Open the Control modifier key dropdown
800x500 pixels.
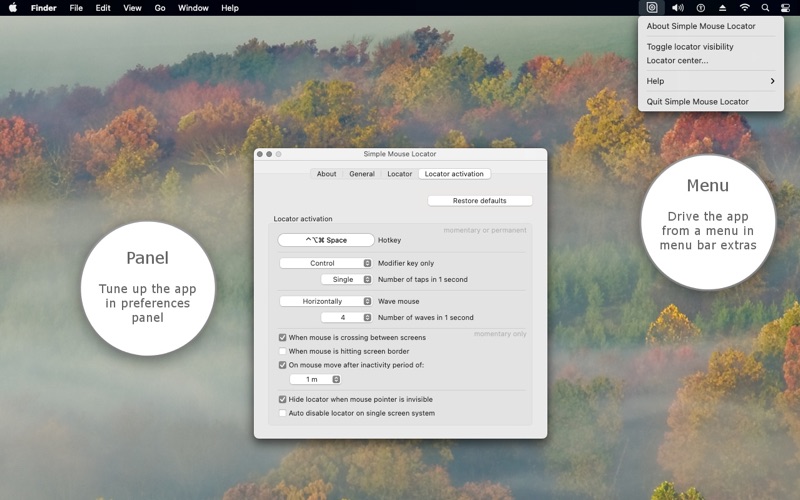click(x=325, y=264)
